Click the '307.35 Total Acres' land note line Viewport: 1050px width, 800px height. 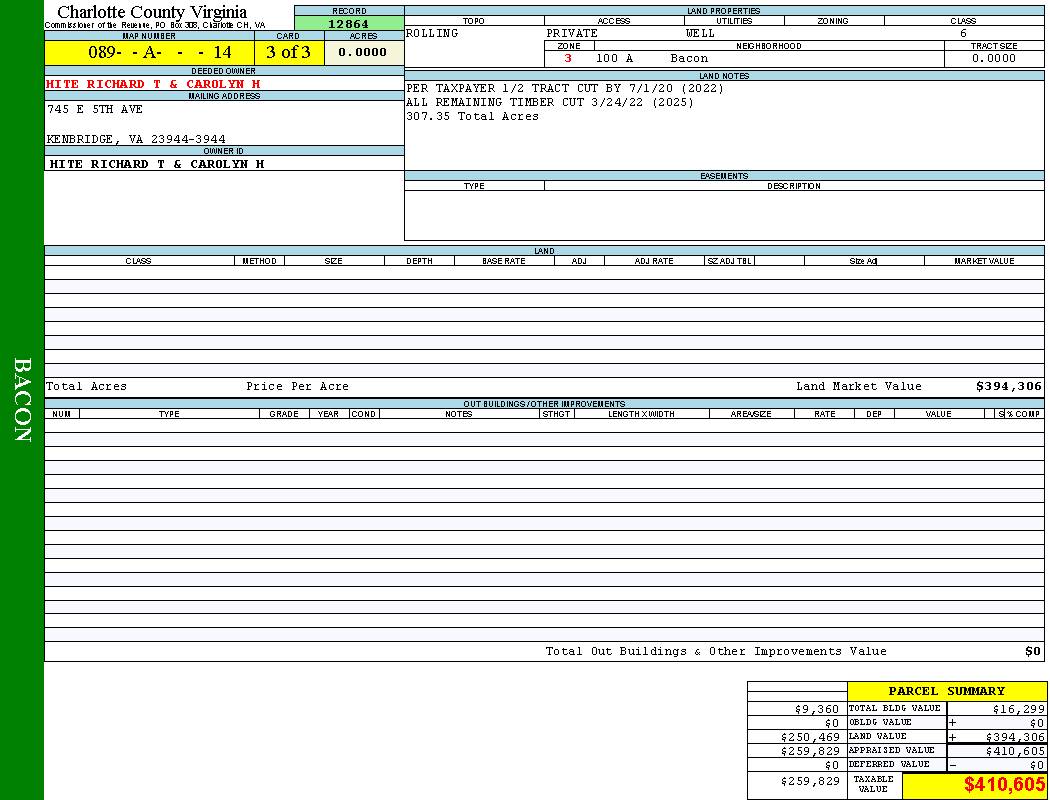(x=472, y=116)
